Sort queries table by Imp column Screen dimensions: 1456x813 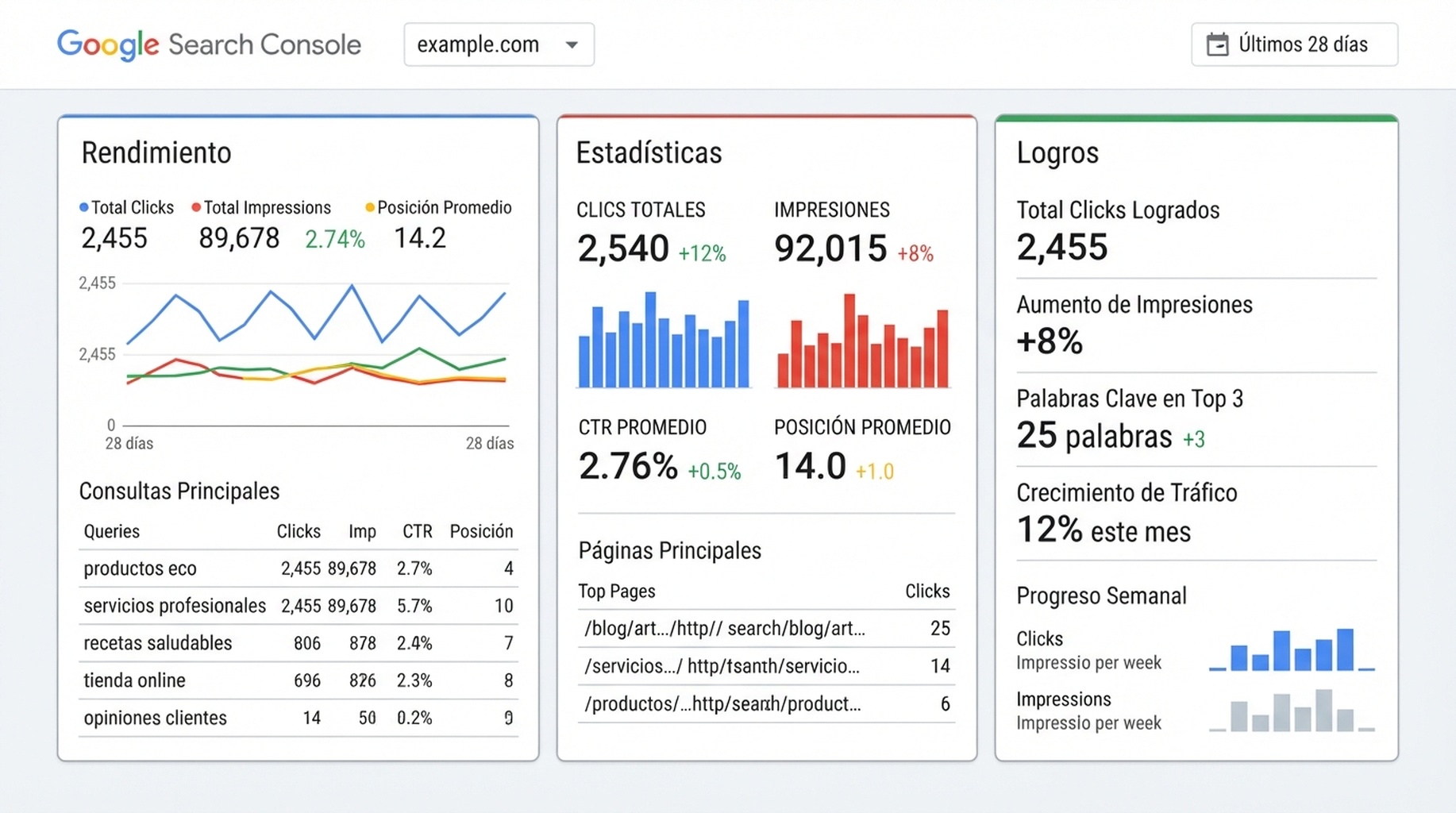[x=362, y=531]
